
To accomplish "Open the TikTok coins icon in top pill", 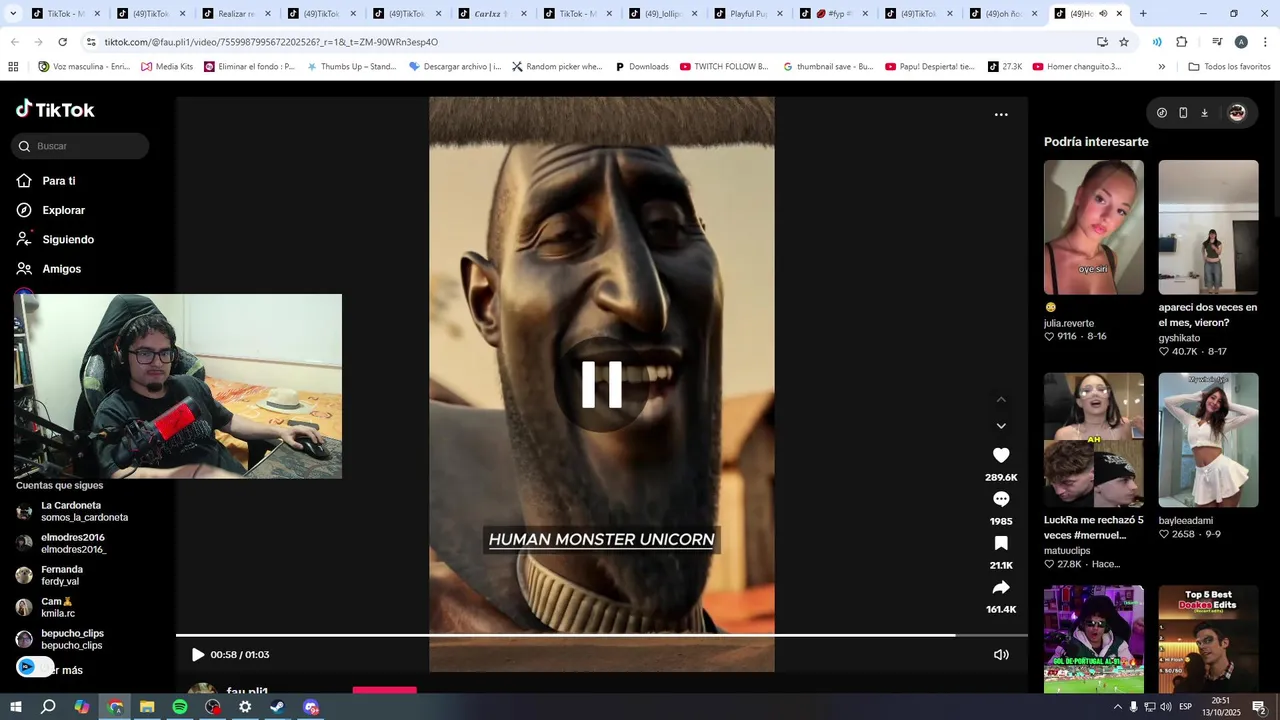I will tap(1162, 113).
